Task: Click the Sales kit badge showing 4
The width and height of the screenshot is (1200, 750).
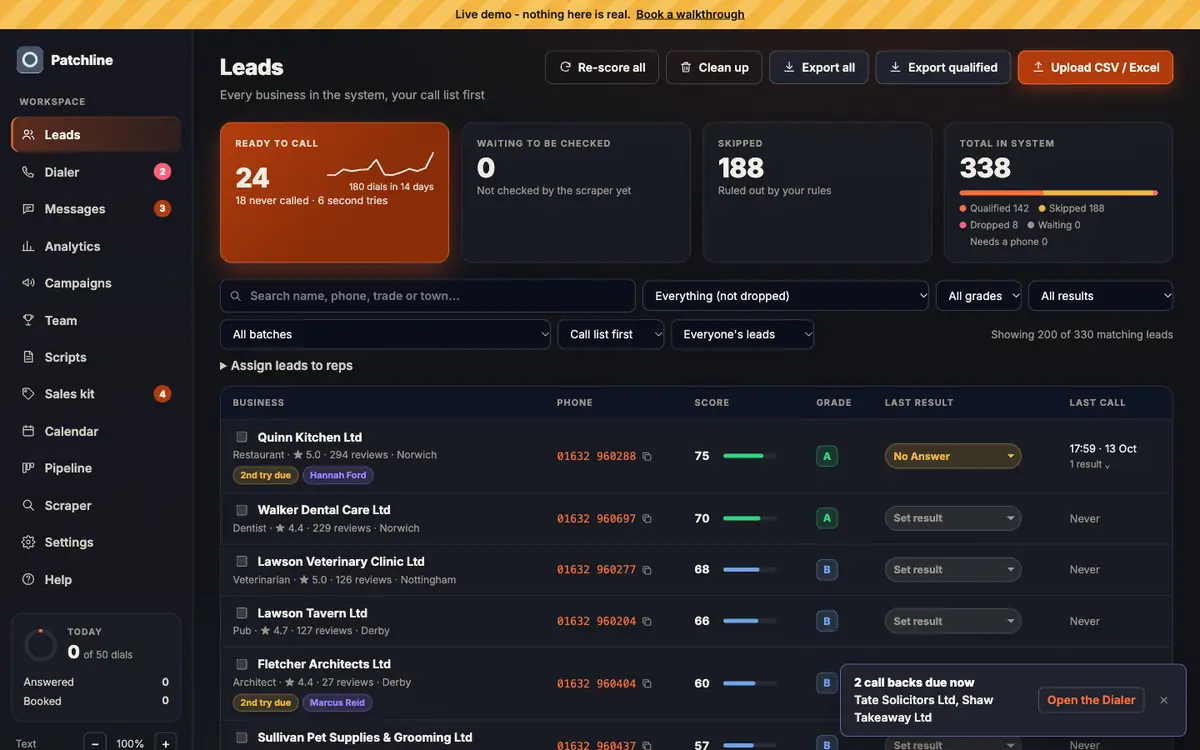Action: pos(162,394)
